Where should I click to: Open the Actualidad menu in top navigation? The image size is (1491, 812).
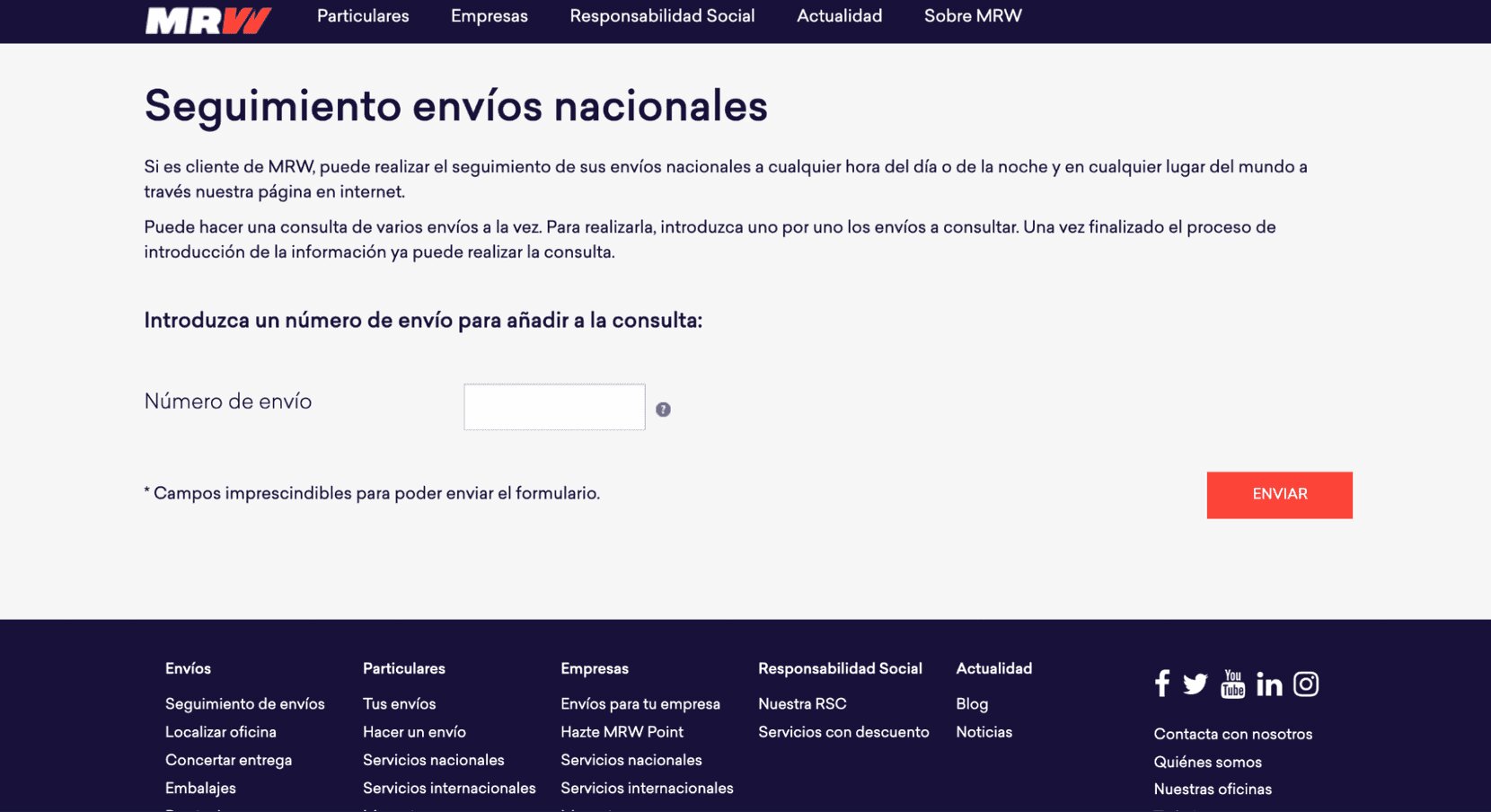(x=840, y=16)
